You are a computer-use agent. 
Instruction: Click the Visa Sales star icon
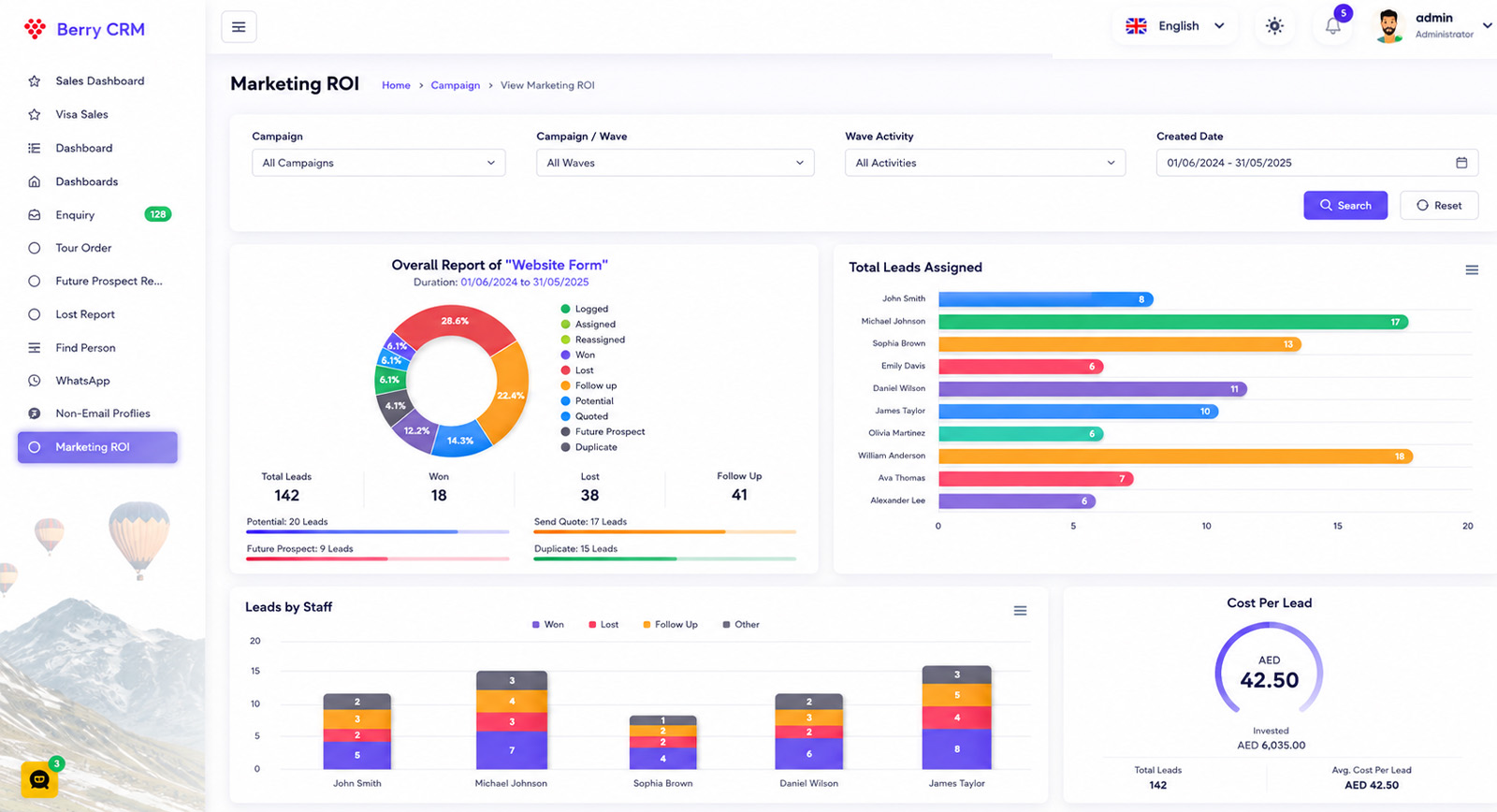(35, 115)
